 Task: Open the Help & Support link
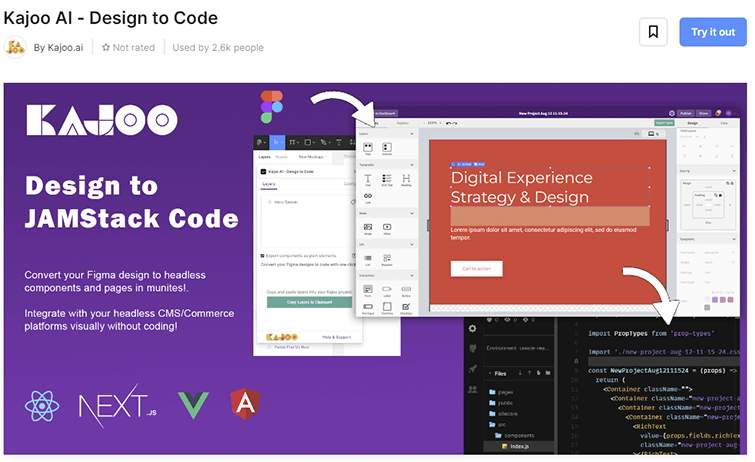pyautogui.click(x=337, y=337)
